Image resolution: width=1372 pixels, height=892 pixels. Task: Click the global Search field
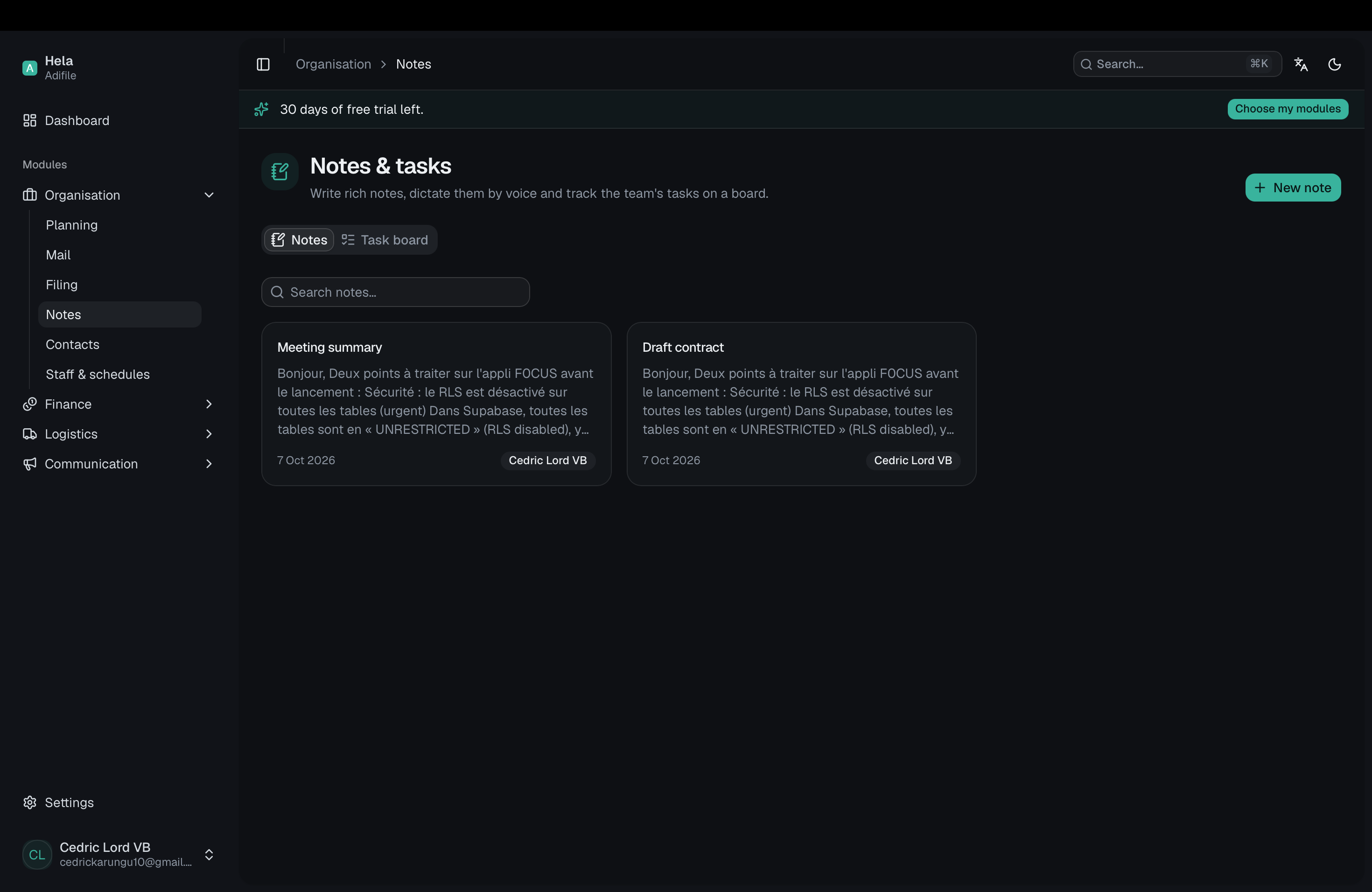click(x=1177, y=64)
